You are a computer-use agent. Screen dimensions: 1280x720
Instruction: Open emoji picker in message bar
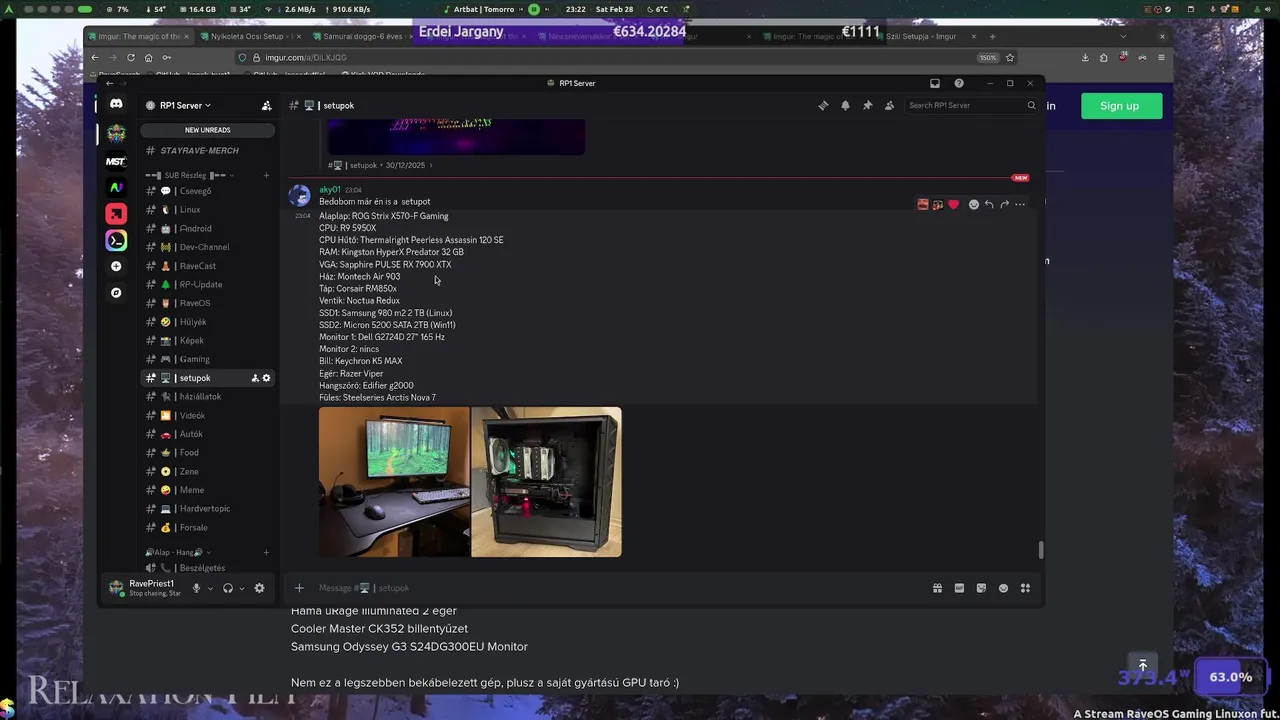1003,588
